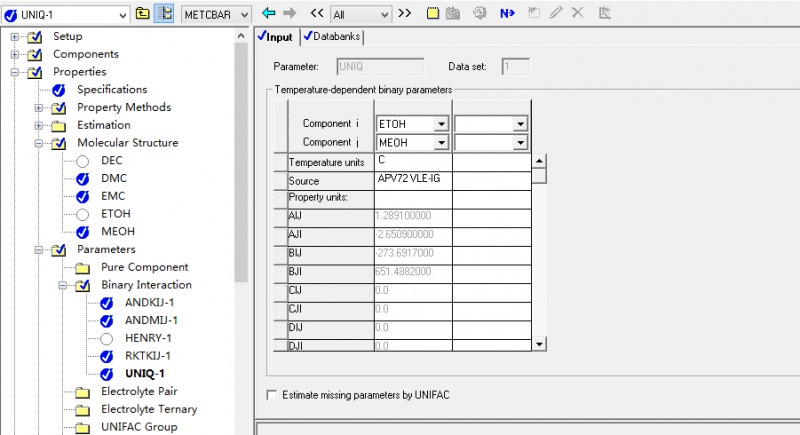Click the toolbar icon left of gear
The width and height of the screenshot is (800, 435).
[453, 13]
